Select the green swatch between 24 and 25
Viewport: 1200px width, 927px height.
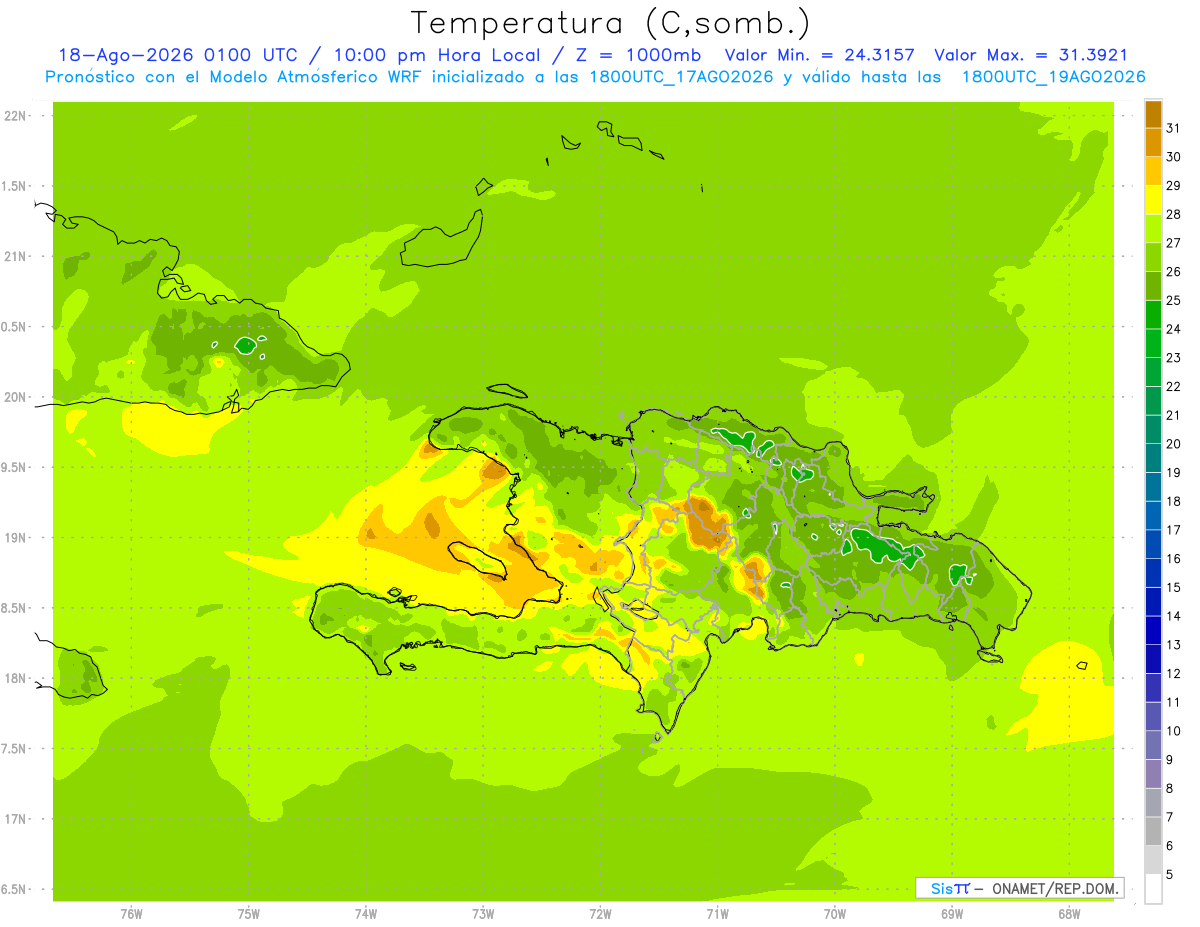tap(1153, 315)
